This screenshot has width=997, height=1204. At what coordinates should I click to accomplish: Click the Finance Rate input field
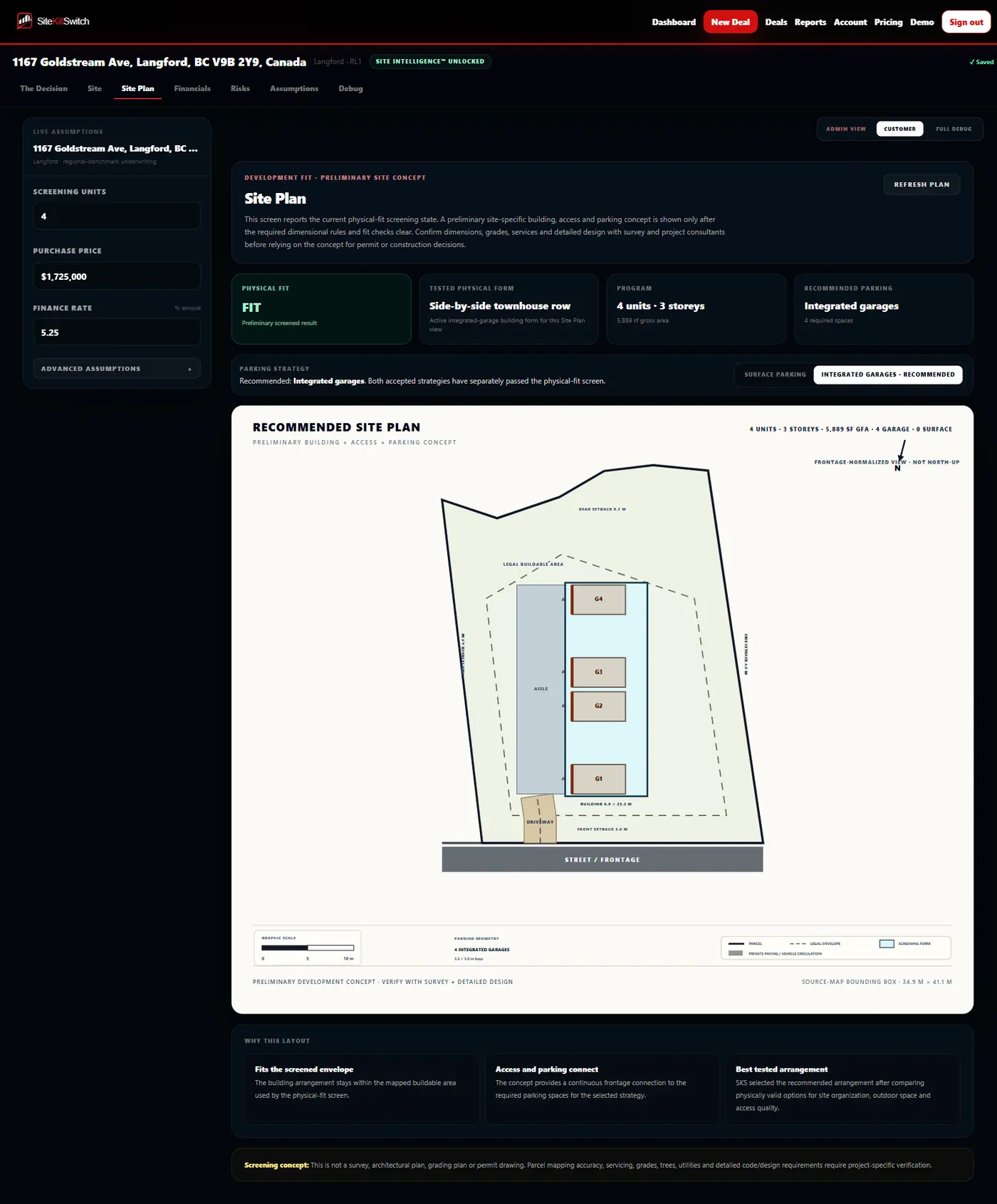point(117,333)
